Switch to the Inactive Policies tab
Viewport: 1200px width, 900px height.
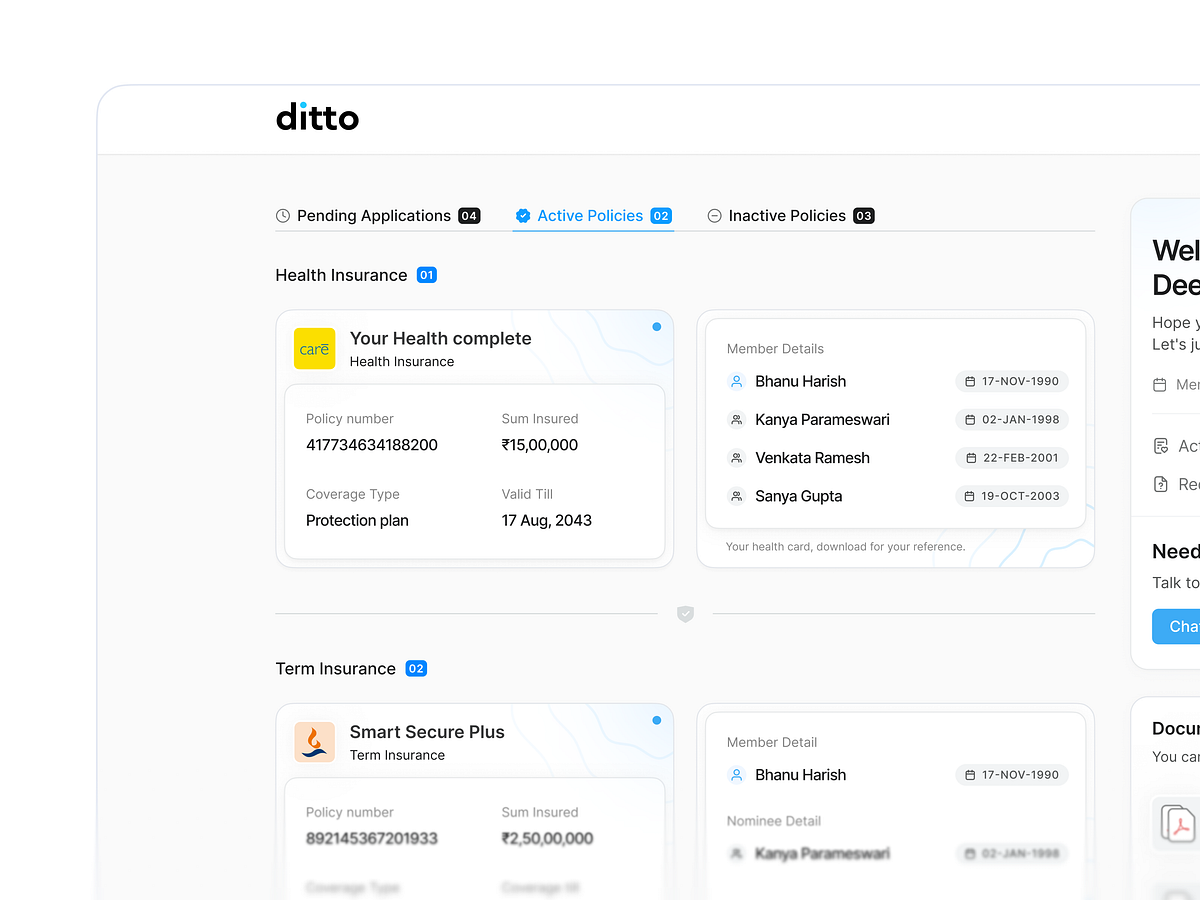[x=789, y=215]
